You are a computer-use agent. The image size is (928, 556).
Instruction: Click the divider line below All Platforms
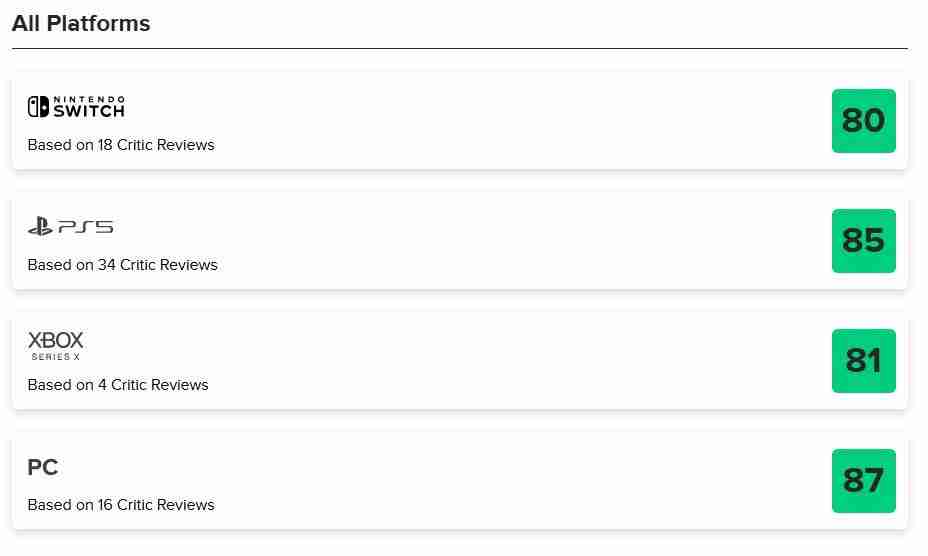(x=460, y=48)
